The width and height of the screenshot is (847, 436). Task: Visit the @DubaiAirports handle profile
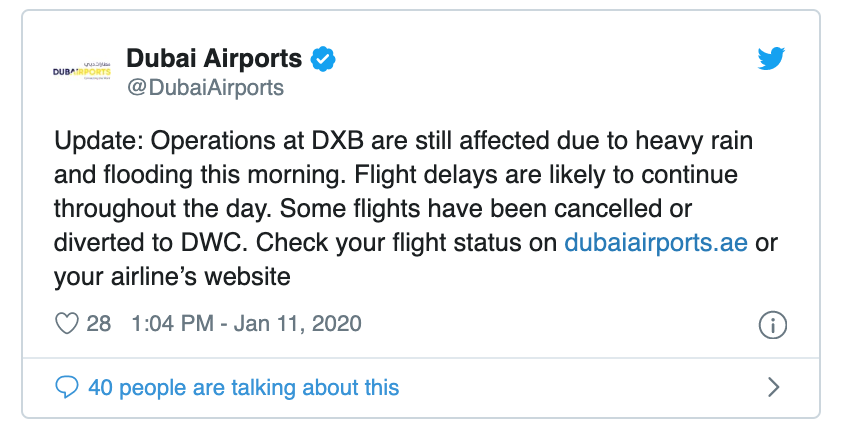tap(205, 88)
